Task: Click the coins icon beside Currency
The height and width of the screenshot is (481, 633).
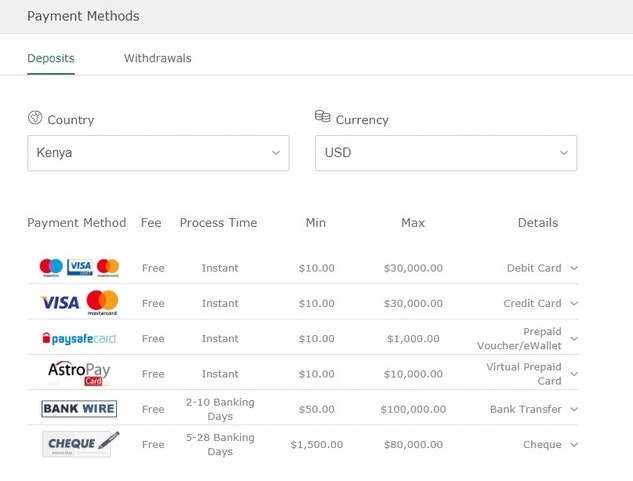Action: (323, 116)
